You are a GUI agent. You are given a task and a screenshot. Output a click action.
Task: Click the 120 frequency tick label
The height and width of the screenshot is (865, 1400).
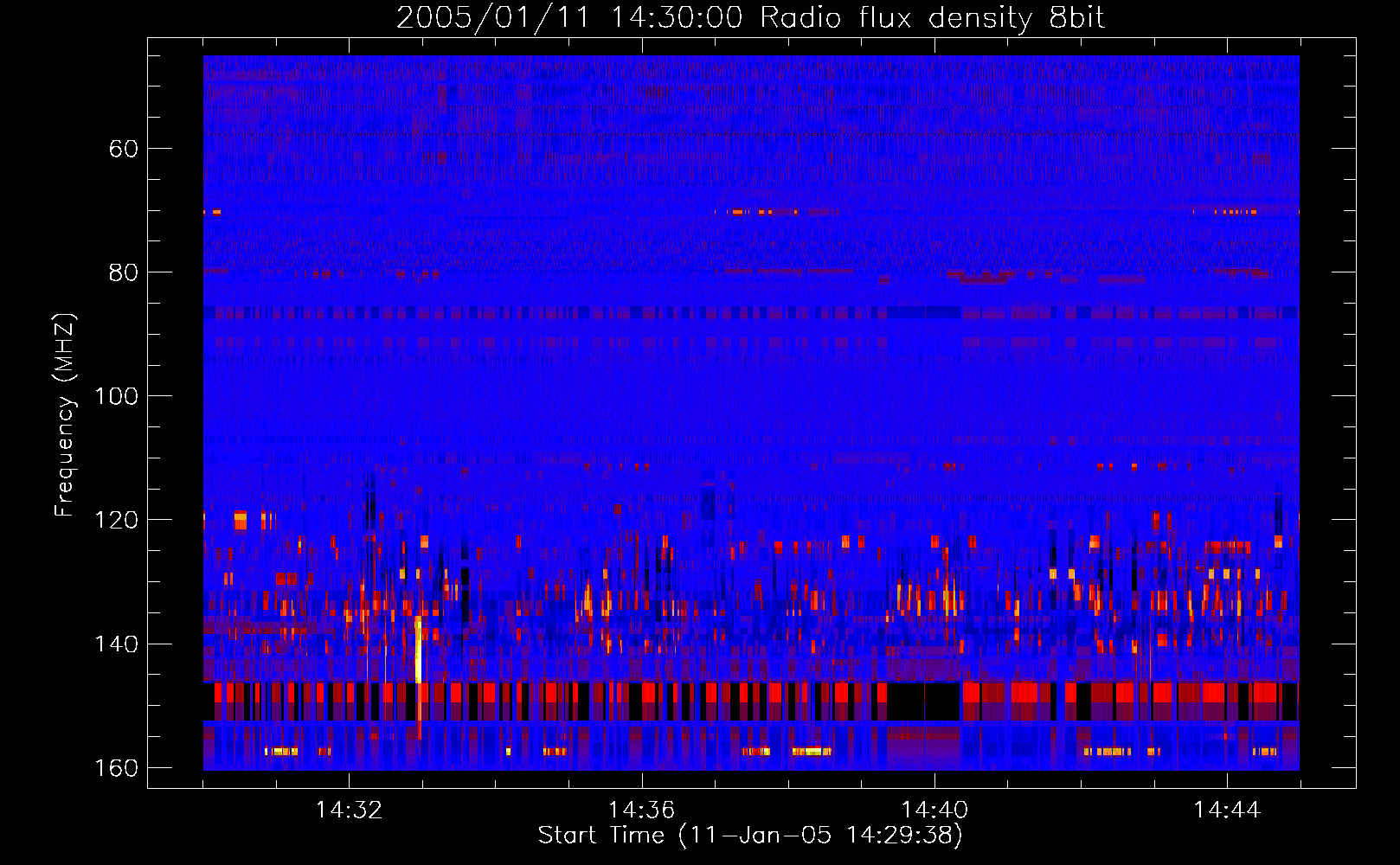click(x=117, y=520)
